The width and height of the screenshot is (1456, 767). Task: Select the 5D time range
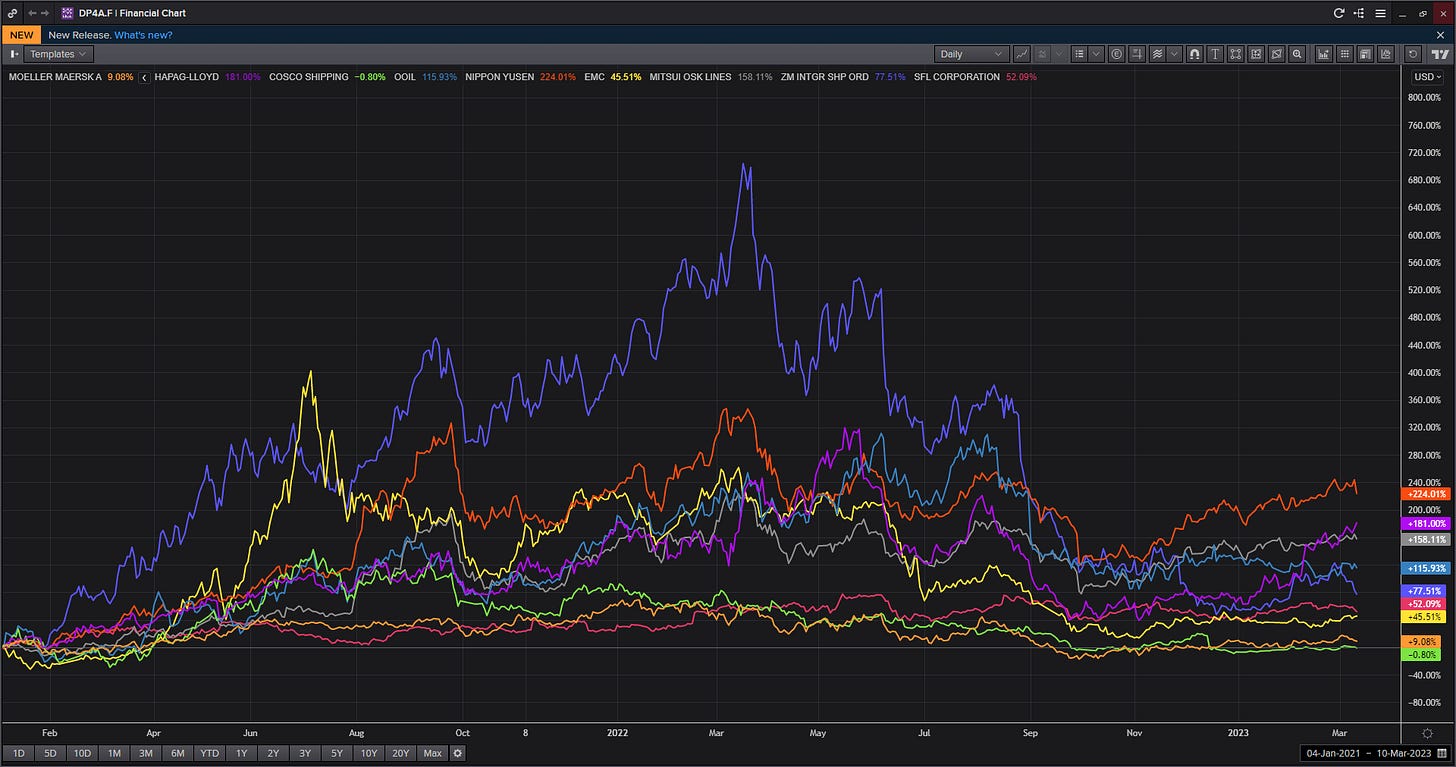point(51,753)
